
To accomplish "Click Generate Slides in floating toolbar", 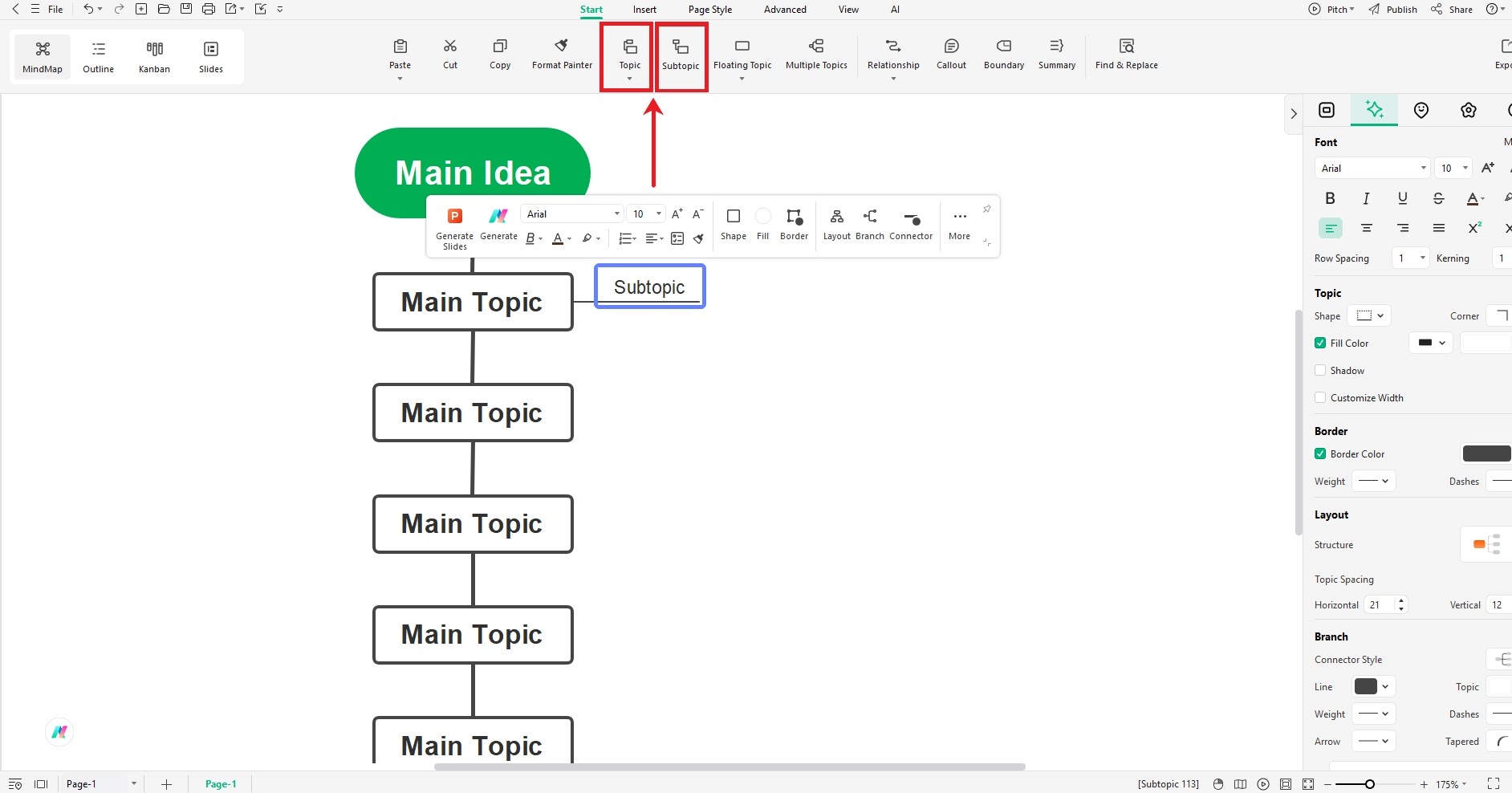I will coord(454,227).
